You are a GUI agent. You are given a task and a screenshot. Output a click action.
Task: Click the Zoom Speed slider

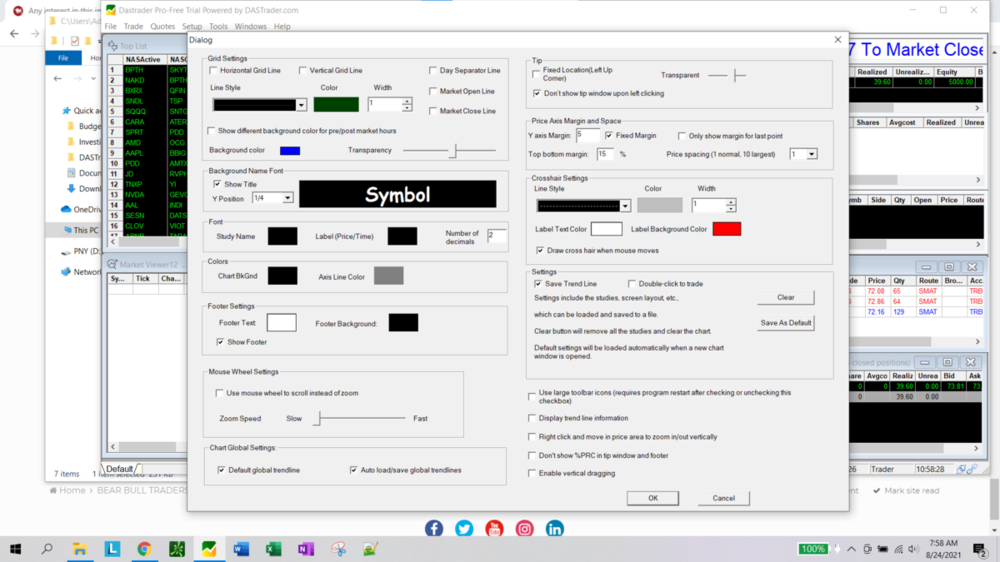[361, 418]
